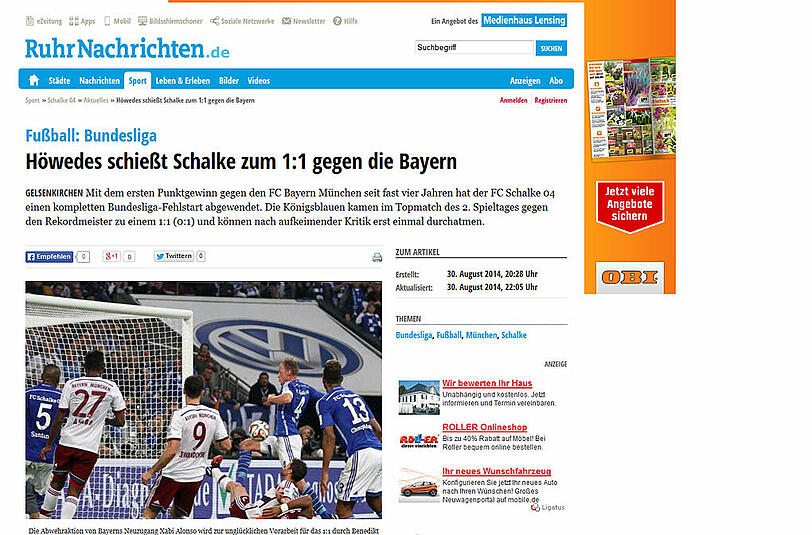Open the Soziale Netzwerke share icon

214,21
